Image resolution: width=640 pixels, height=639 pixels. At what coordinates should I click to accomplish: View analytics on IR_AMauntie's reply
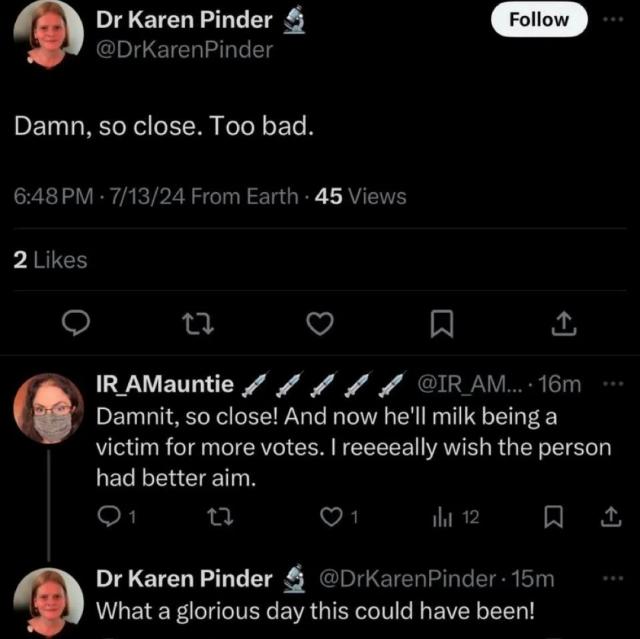pyautogui.click(x=443, y=516)
